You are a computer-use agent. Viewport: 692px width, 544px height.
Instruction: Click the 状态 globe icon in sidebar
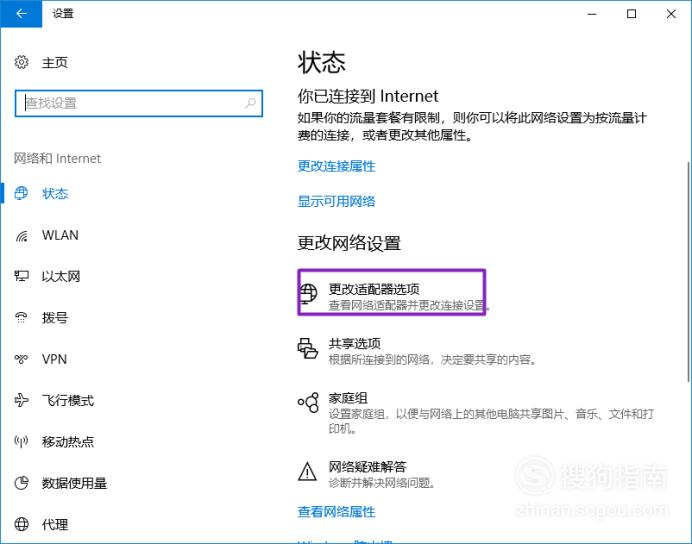tap(21, 193)
